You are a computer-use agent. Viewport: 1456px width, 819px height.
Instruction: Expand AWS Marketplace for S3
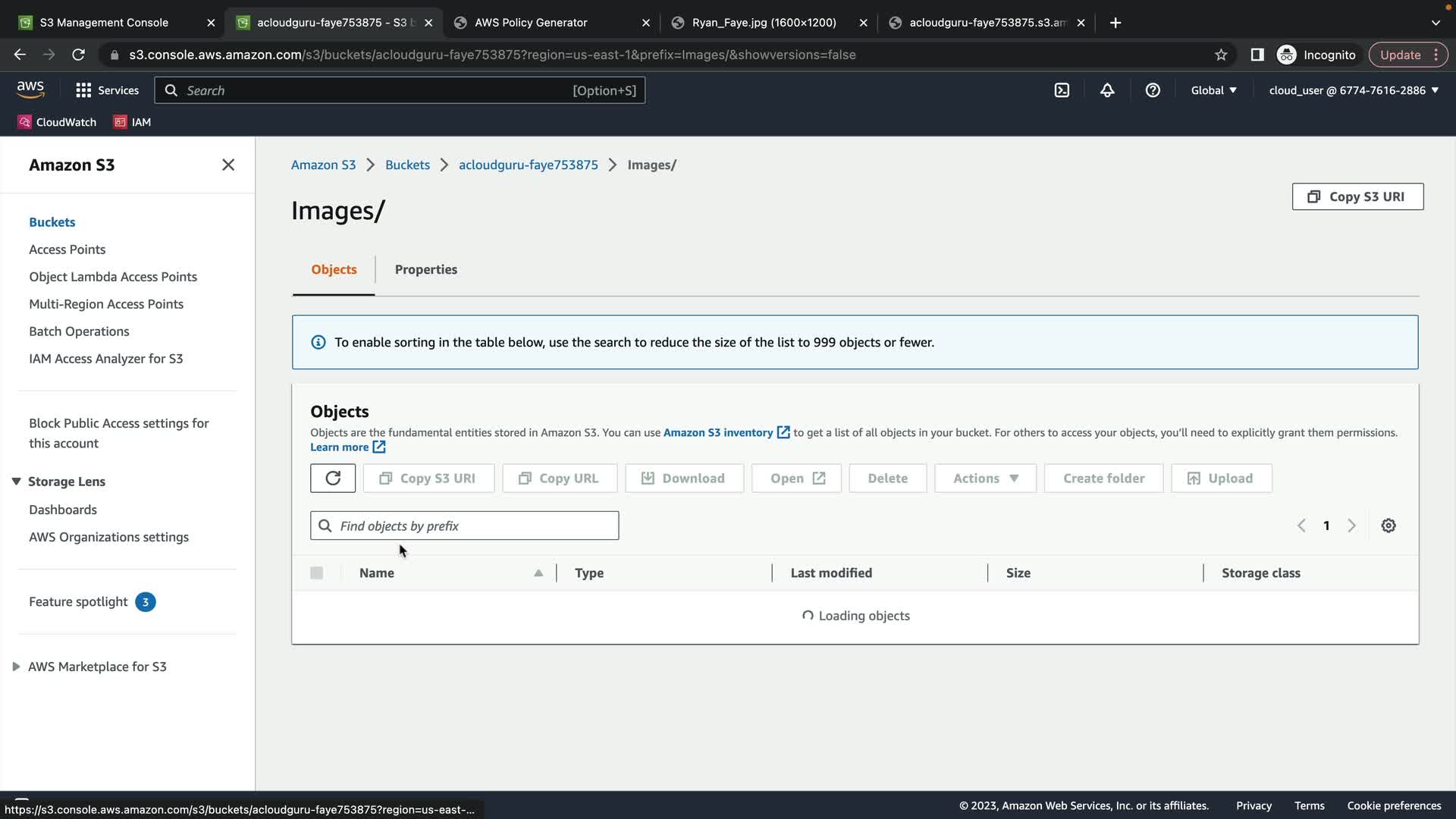pyautogui.click(x=16, y=667)
